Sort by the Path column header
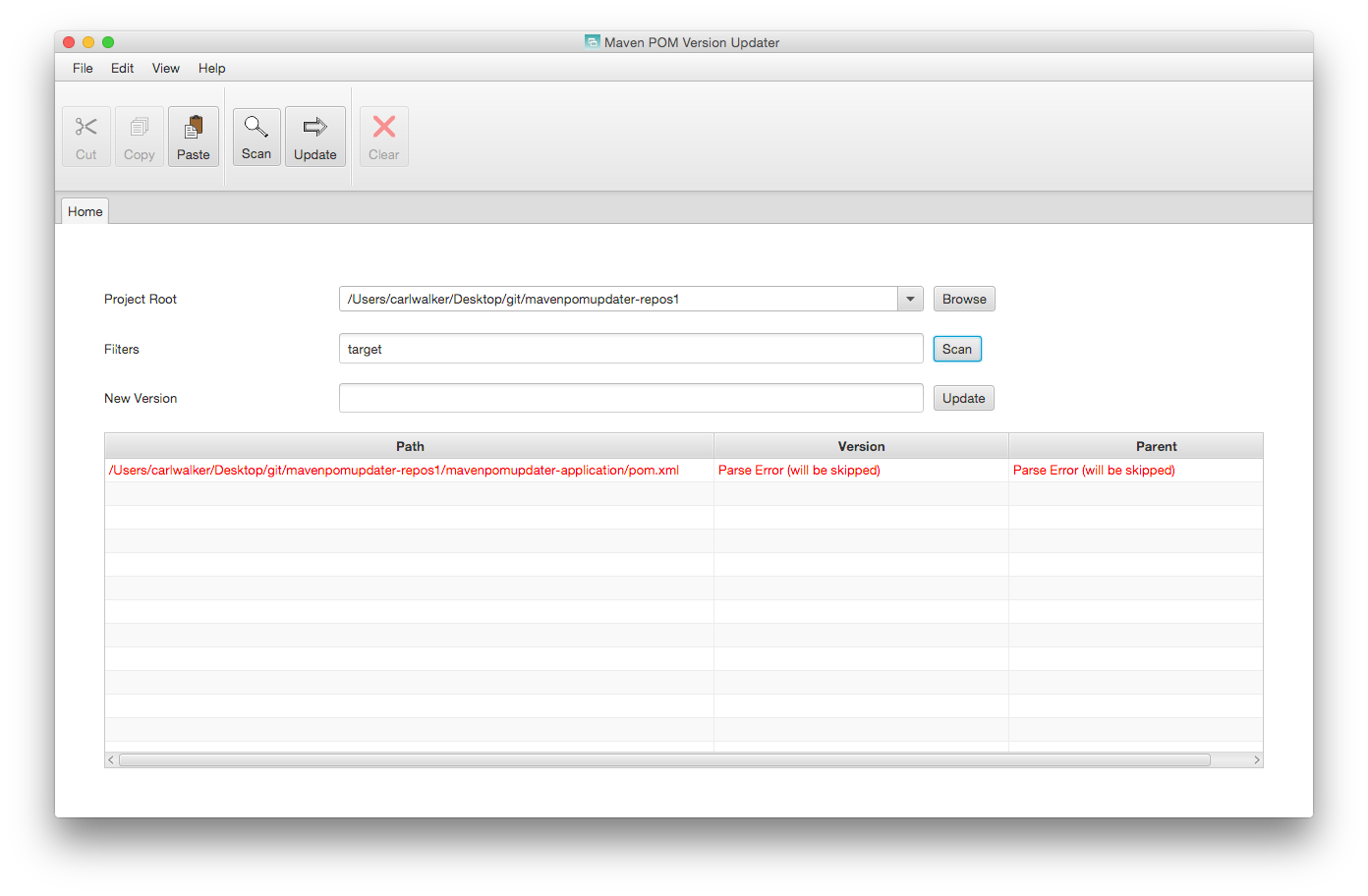 point(410,446)
